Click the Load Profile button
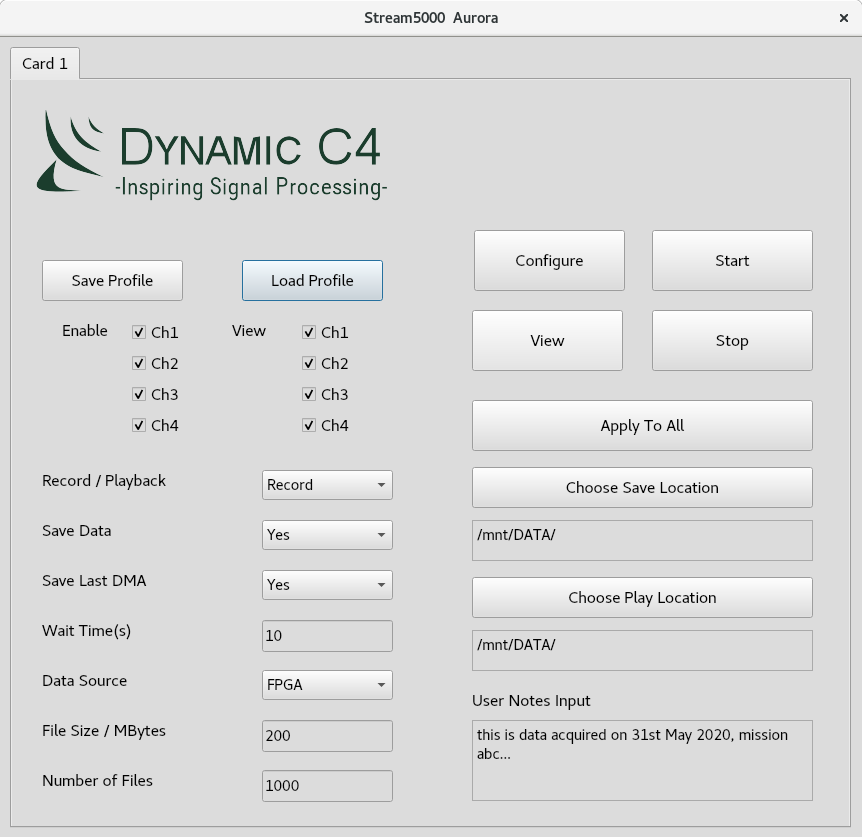The width and height of the screenshot is (862, 837). [312, 281]
